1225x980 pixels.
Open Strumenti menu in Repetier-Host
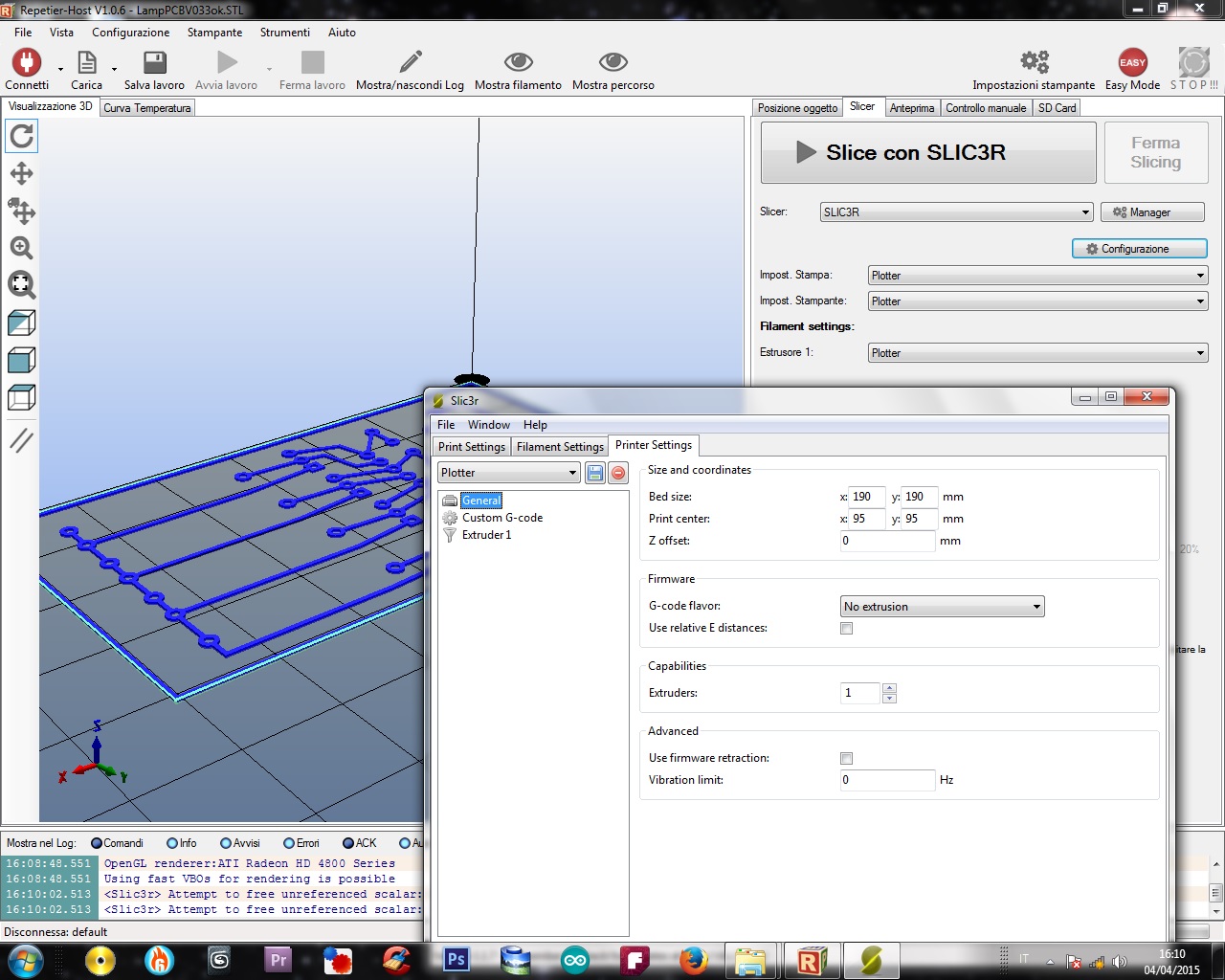tap(285, 33)
